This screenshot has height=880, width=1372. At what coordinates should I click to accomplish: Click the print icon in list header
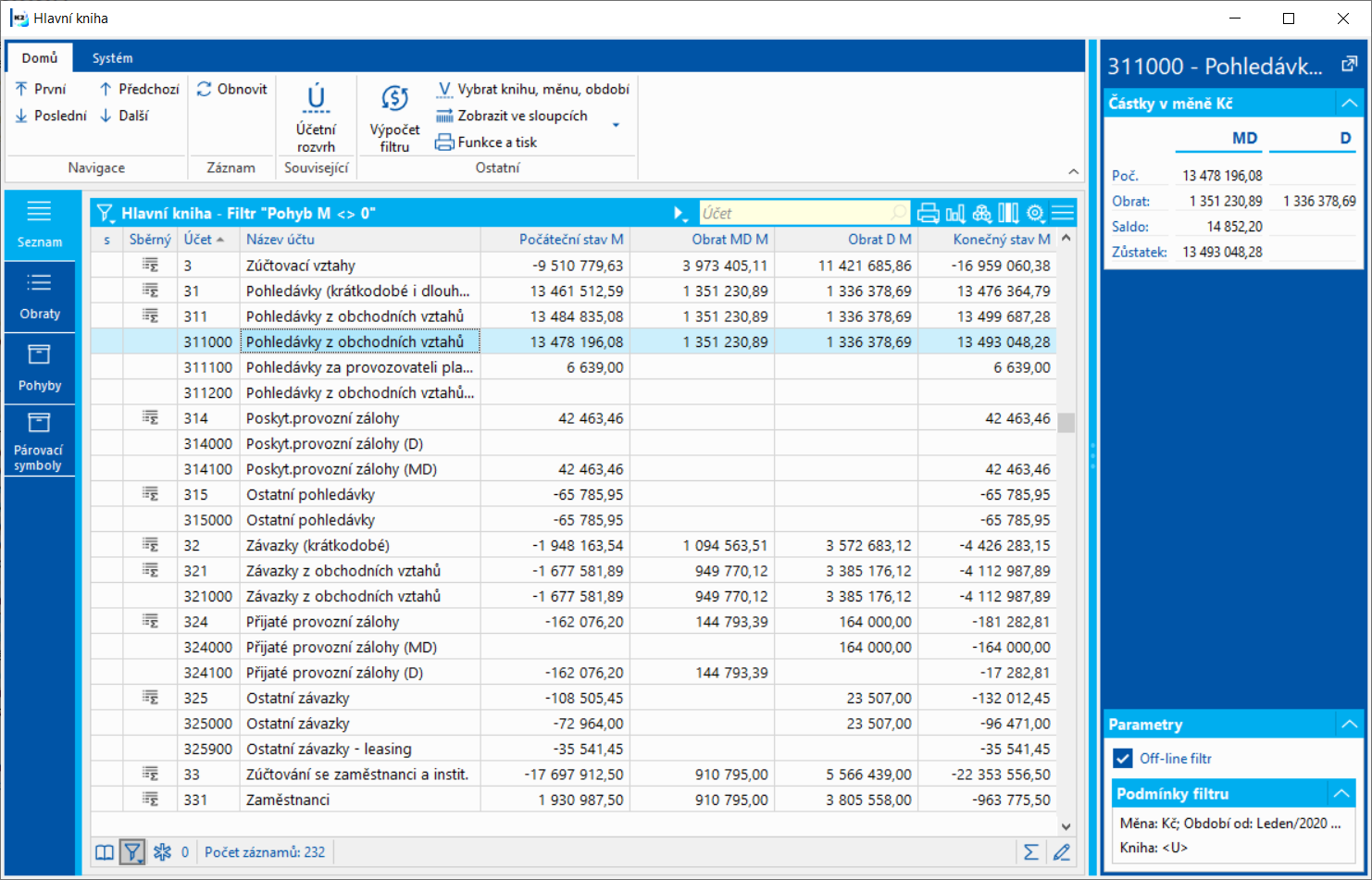click(x=928, y=214)
